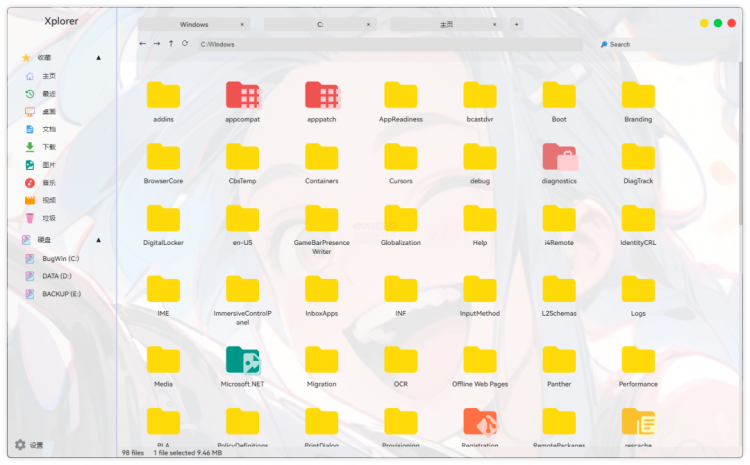750x465 pixels.
Task: Add a new tab with plus button
Action: [x=516, y=23]
